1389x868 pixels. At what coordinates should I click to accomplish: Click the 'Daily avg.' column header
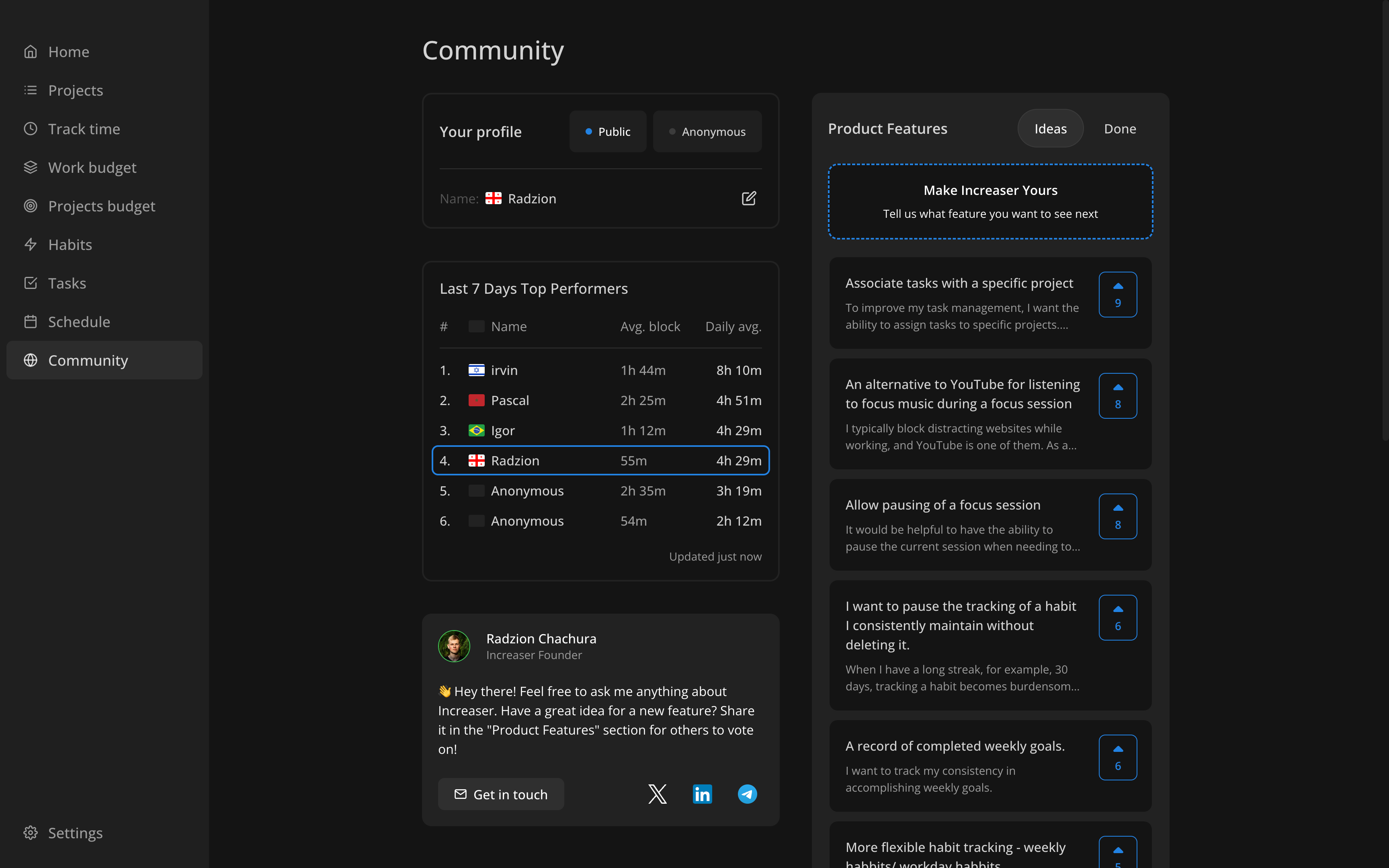(733, 327)
